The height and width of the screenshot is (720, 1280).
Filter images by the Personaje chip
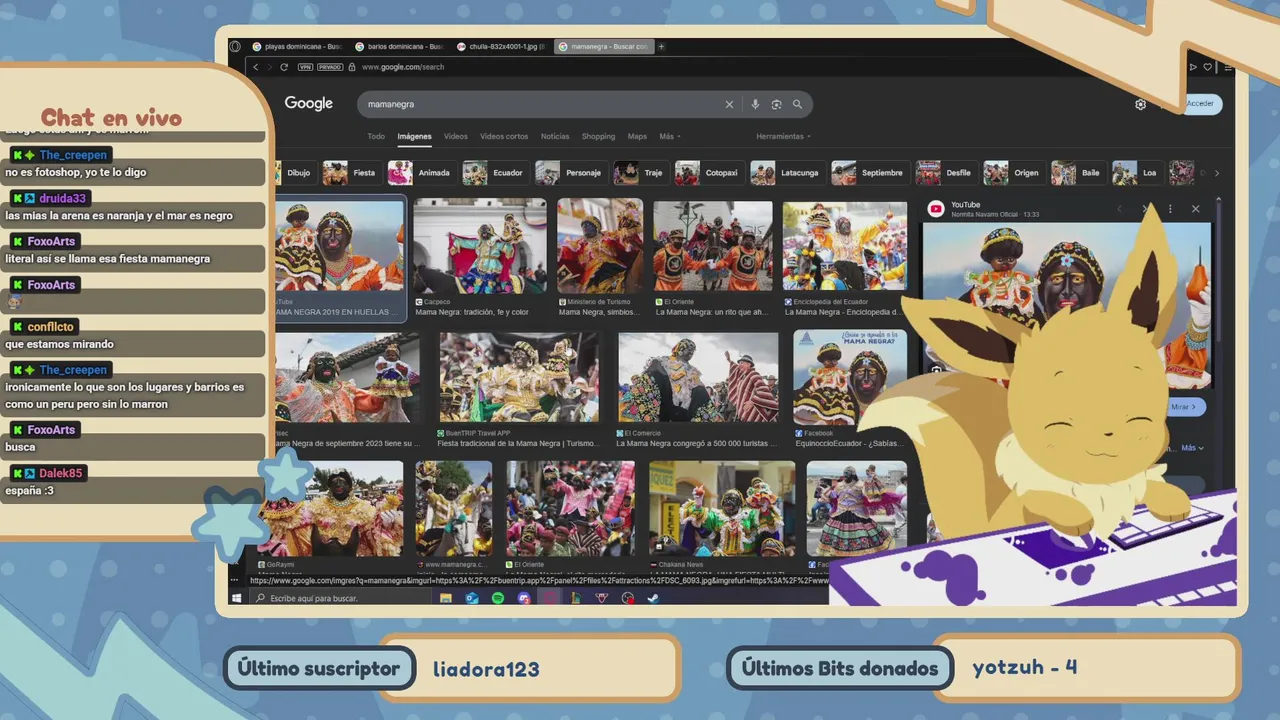pos(570,173)
